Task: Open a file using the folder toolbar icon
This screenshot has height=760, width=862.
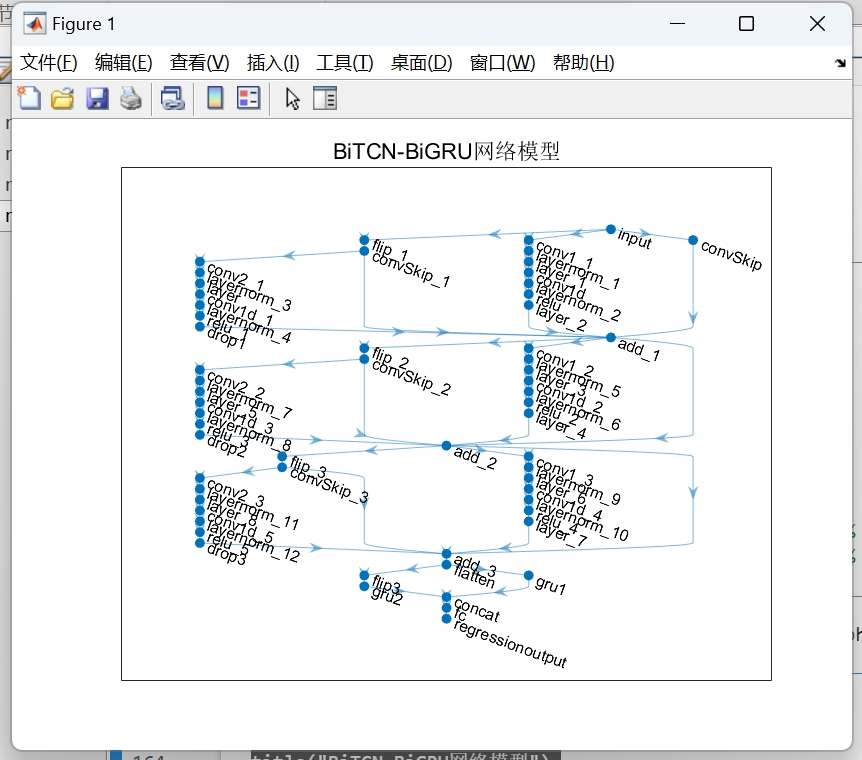Action: point(62,98)
